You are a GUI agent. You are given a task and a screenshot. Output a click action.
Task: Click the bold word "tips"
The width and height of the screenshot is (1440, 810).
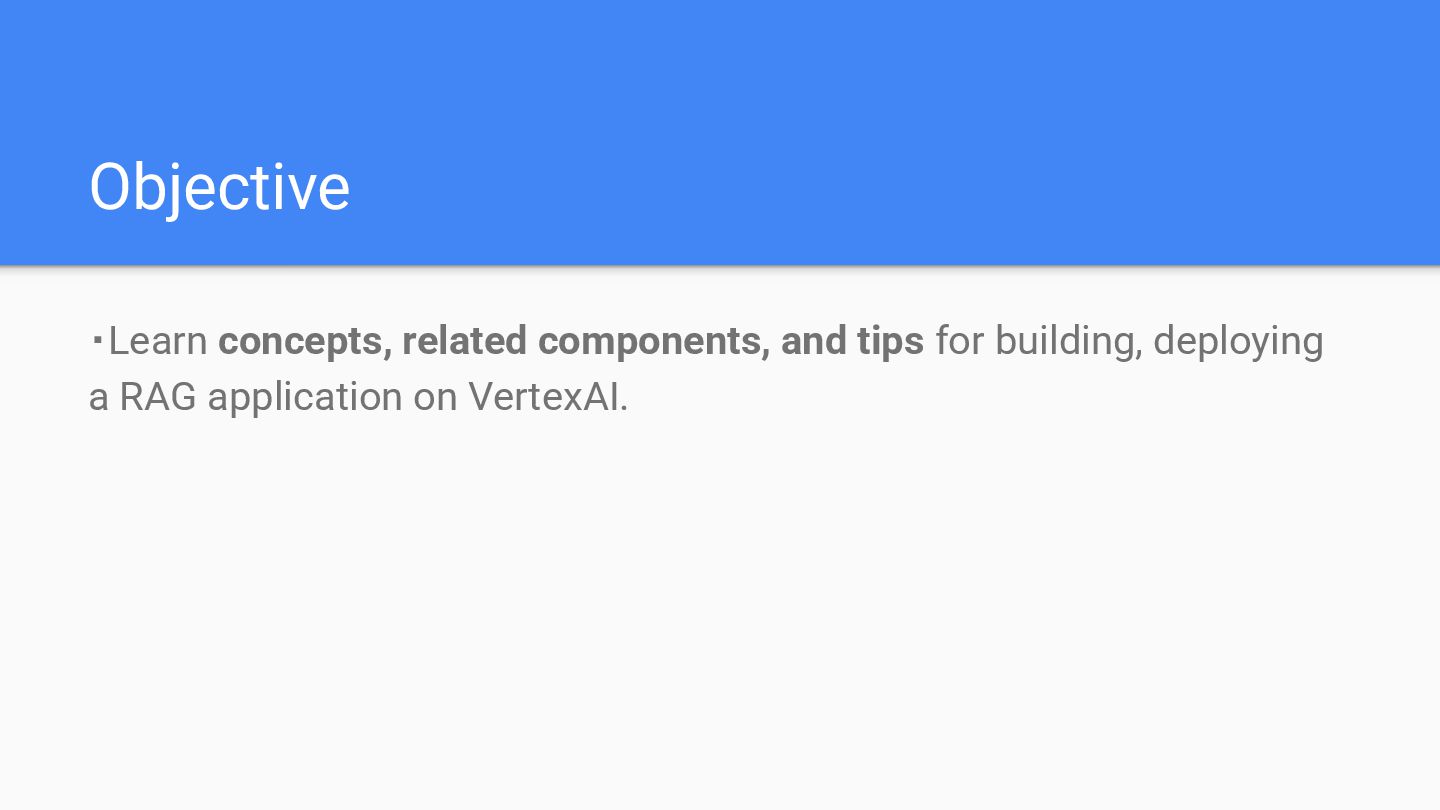[890, 341]
